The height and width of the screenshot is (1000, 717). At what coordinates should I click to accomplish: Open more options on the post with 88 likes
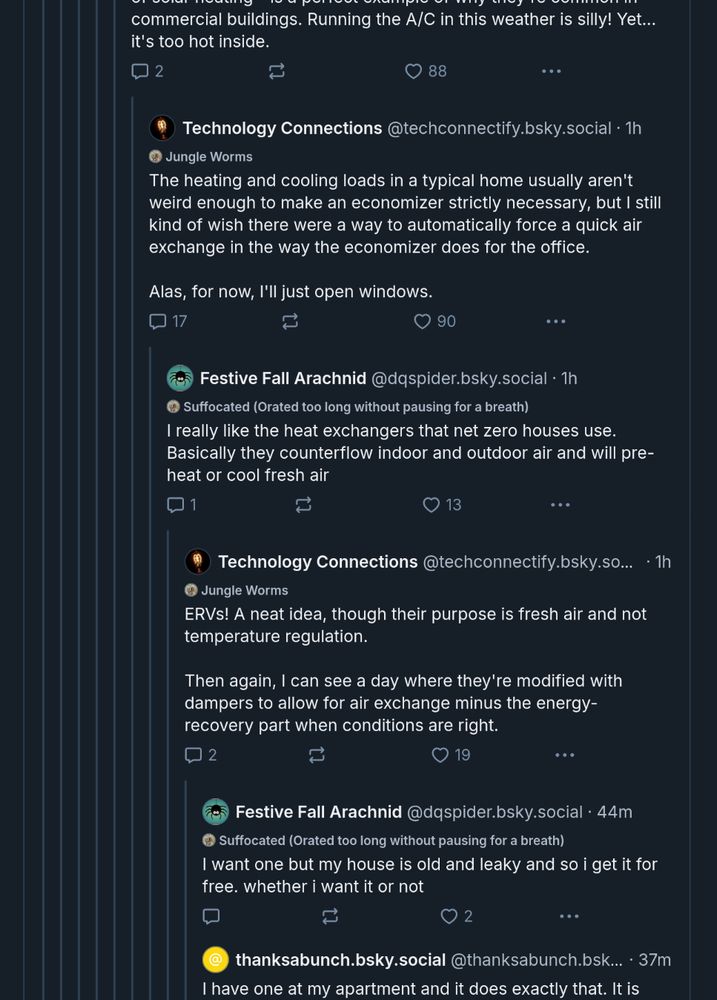click(551, 71)
